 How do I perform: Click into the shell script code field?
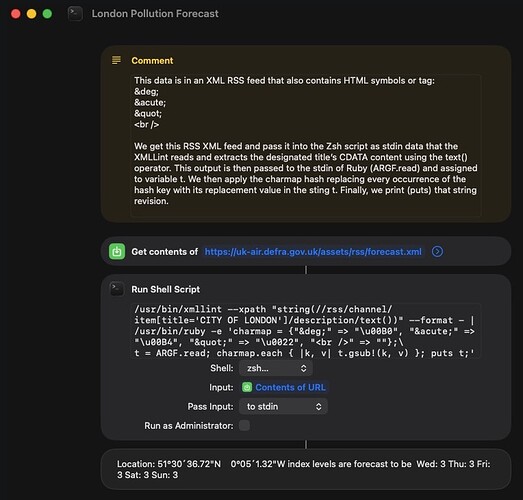305,331
